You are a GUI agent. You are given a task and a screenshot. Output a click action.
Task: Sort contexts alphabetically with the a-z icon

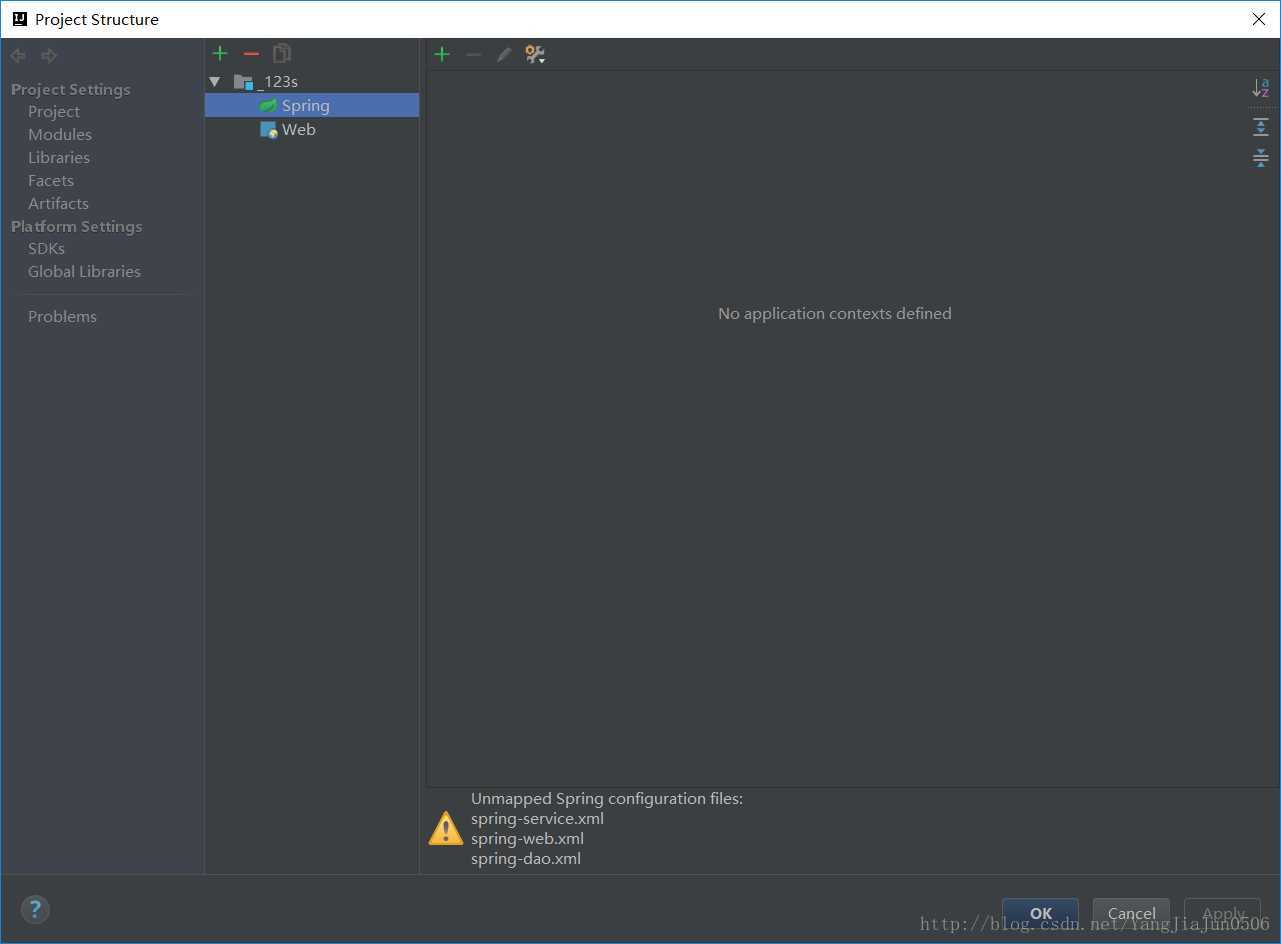point(1260,89)
